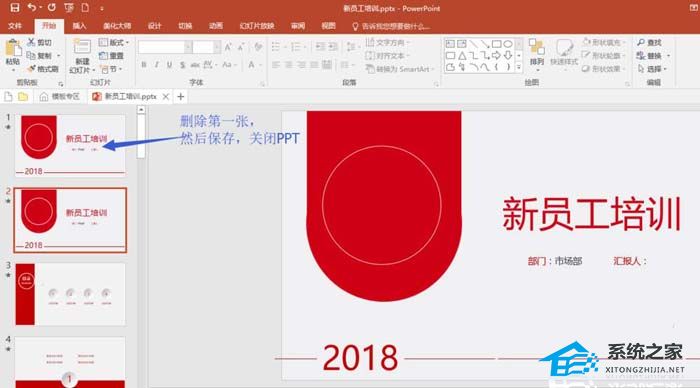Click the Paste clipboard icon
700x388 pixels.
click(13, 49)
